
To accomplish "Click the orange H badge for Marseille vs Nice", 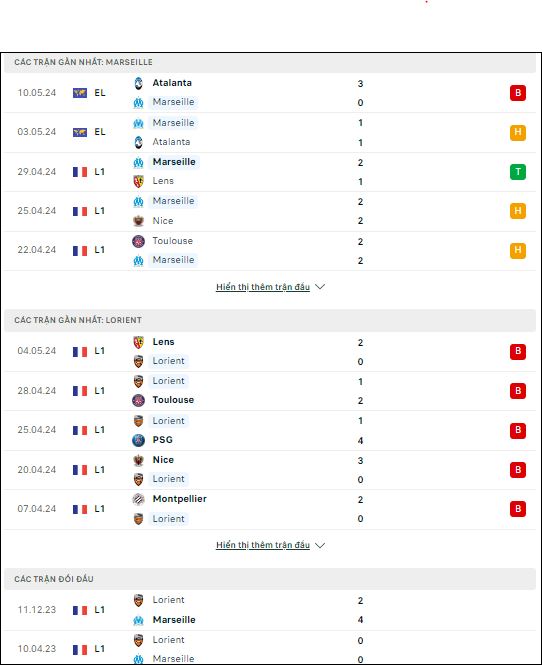I will (518, 211).
